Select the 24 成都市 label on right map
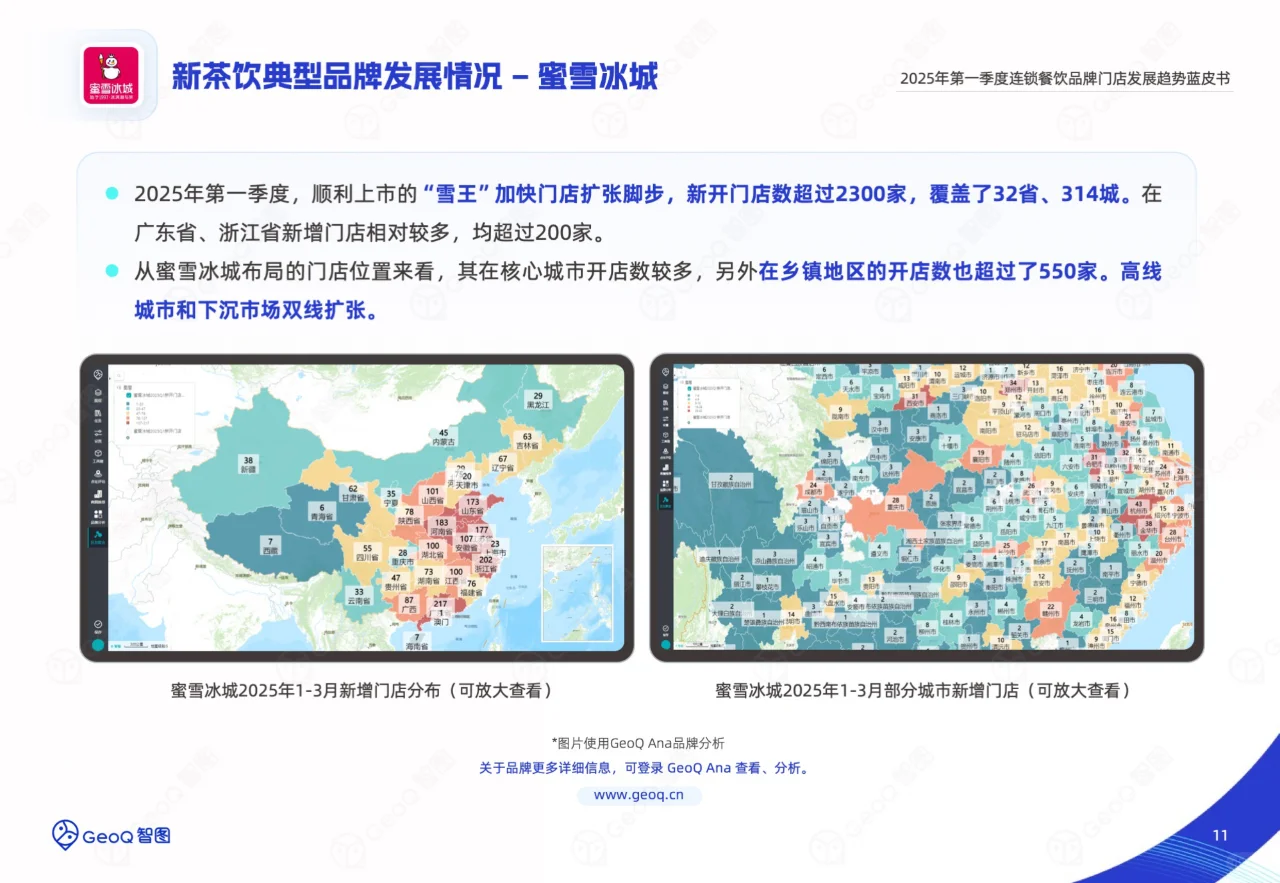1280x883 pixels. coord(812,486)
